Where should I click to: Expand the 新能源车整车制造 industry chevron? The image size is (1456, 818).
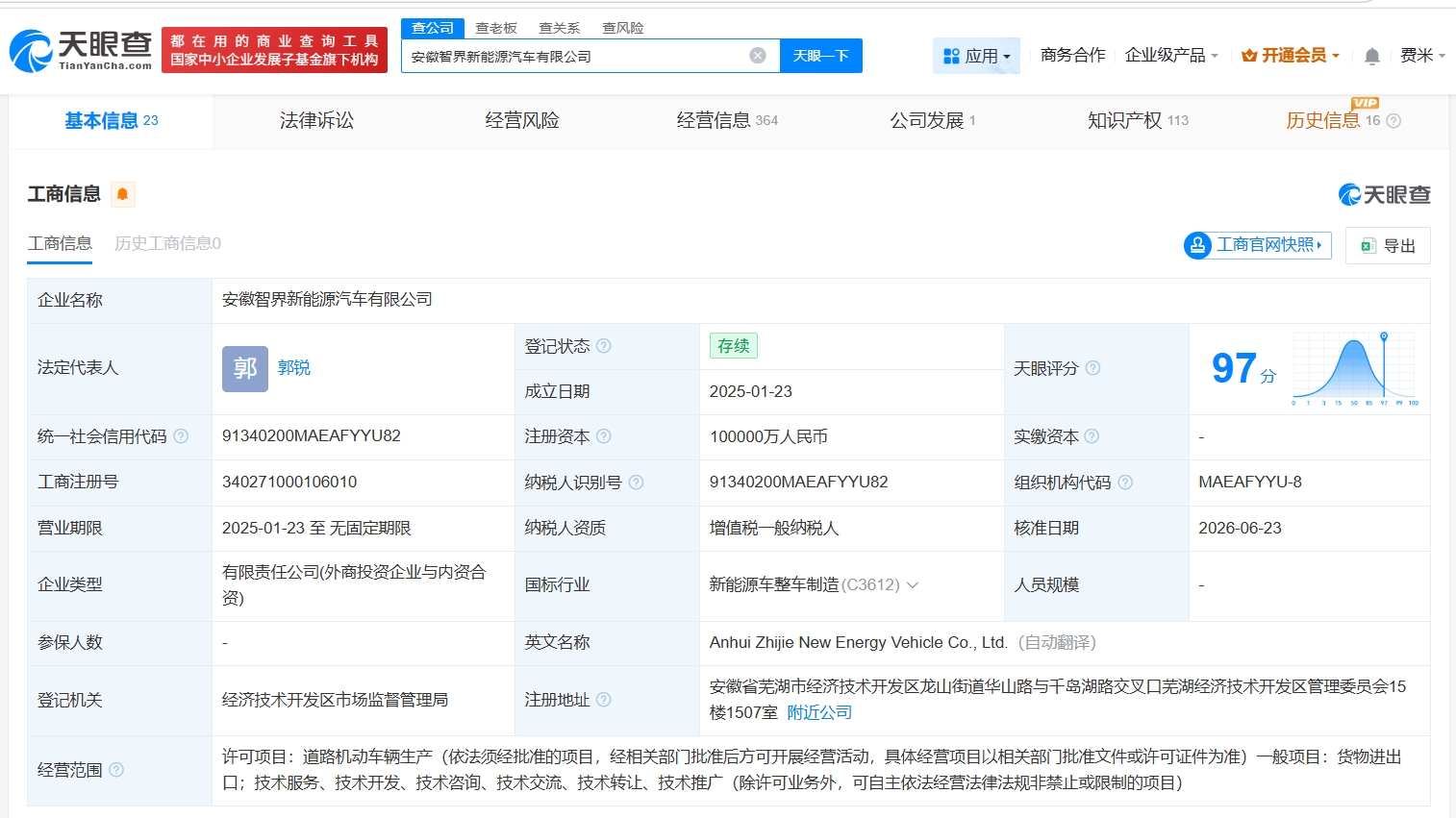(x=913, y=584)
